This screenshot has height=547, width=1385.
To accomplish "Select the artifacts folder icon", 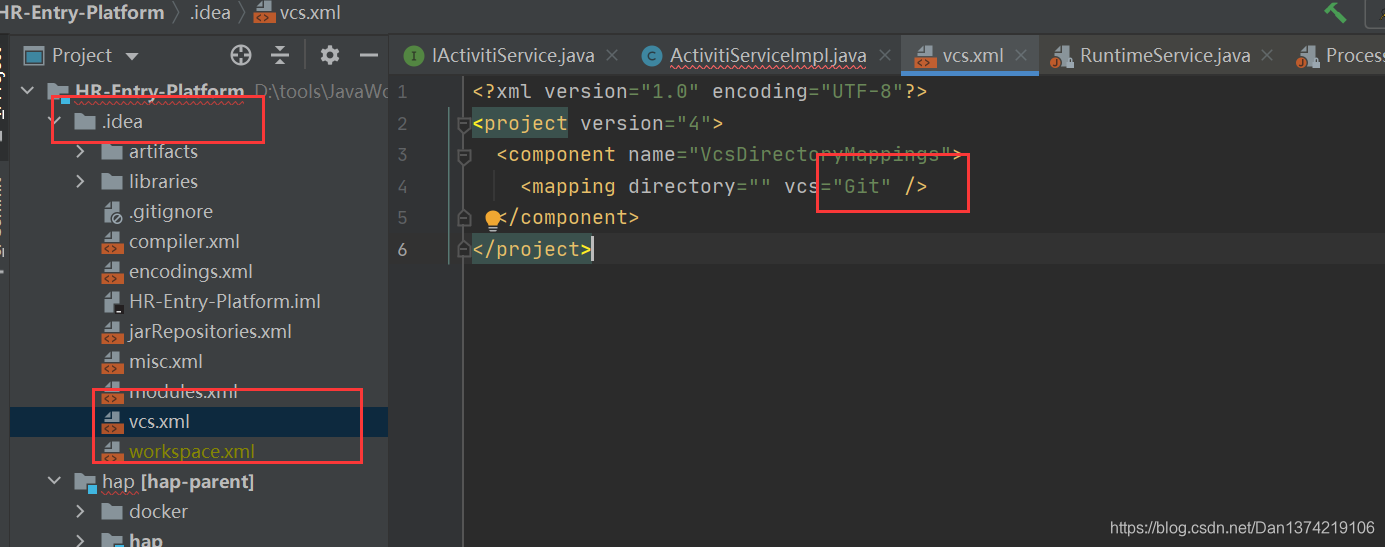I will (112, 152).
